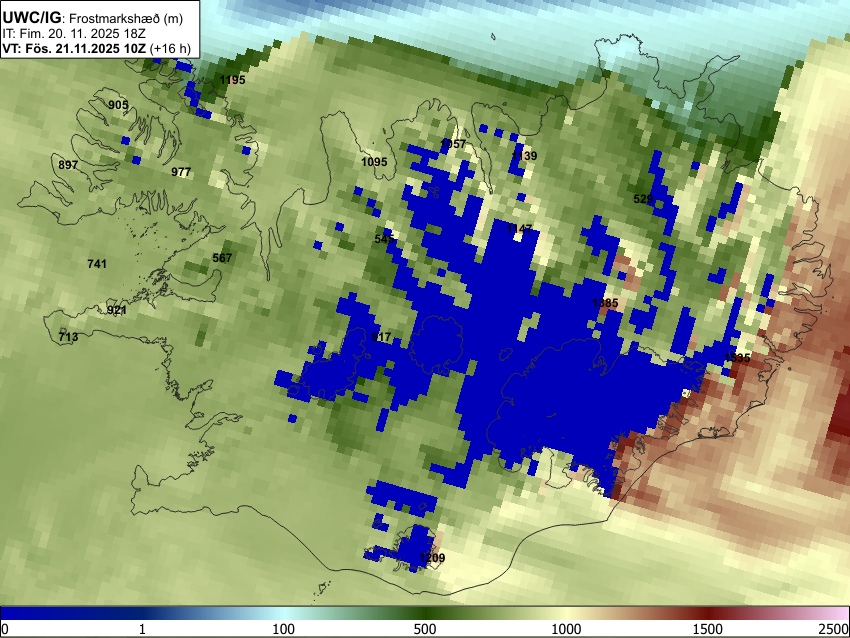Click the 0 tick on the color scale
The height and width of the screenshot is (638, 850).
pyautogui.click(x=5, y=629)
